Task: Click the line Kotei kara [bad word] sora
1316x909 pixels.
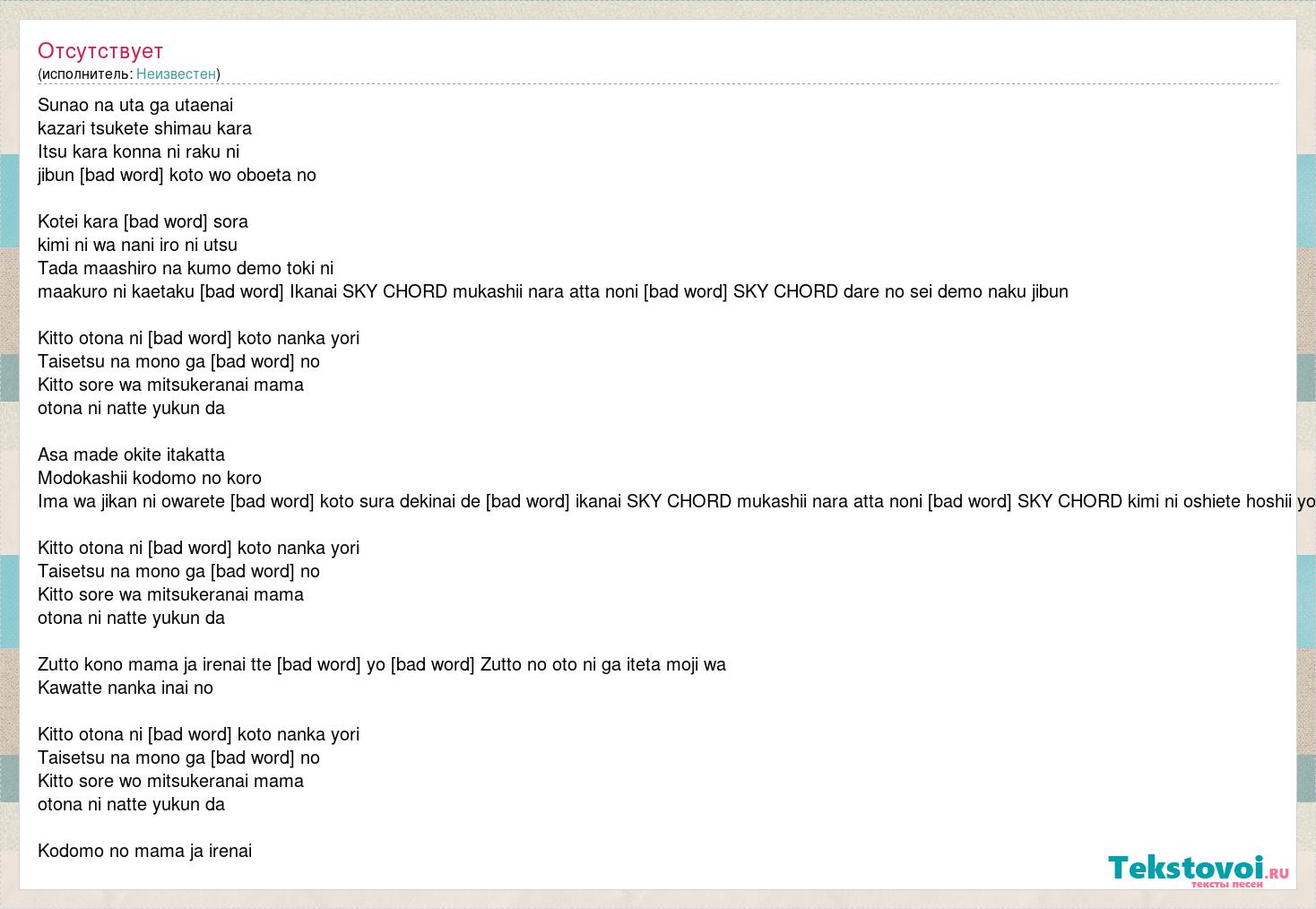Action: 143,221
